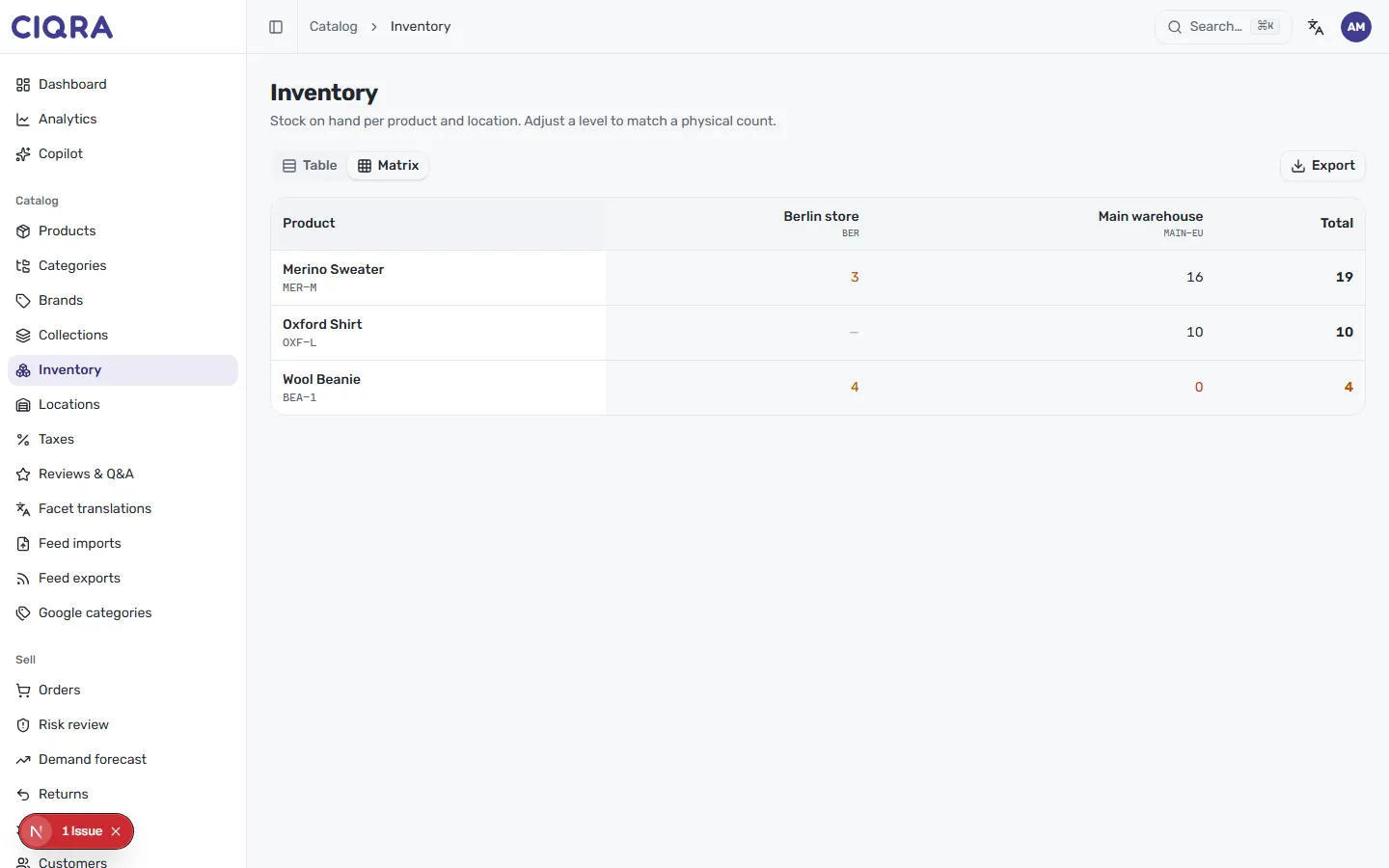Open Customers page
Image resolution: width=1389 pixels, height=868 pixels.
point(123,860)
